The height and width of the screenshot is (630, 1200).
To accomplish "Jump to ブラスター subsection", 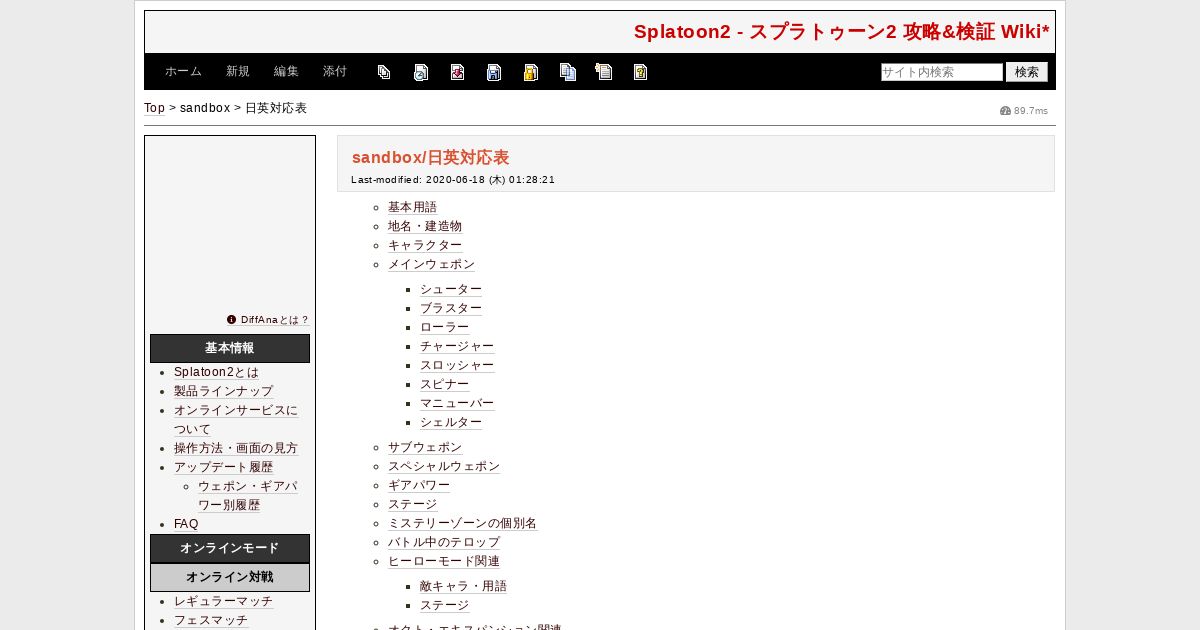I will [x=451, y=308].
